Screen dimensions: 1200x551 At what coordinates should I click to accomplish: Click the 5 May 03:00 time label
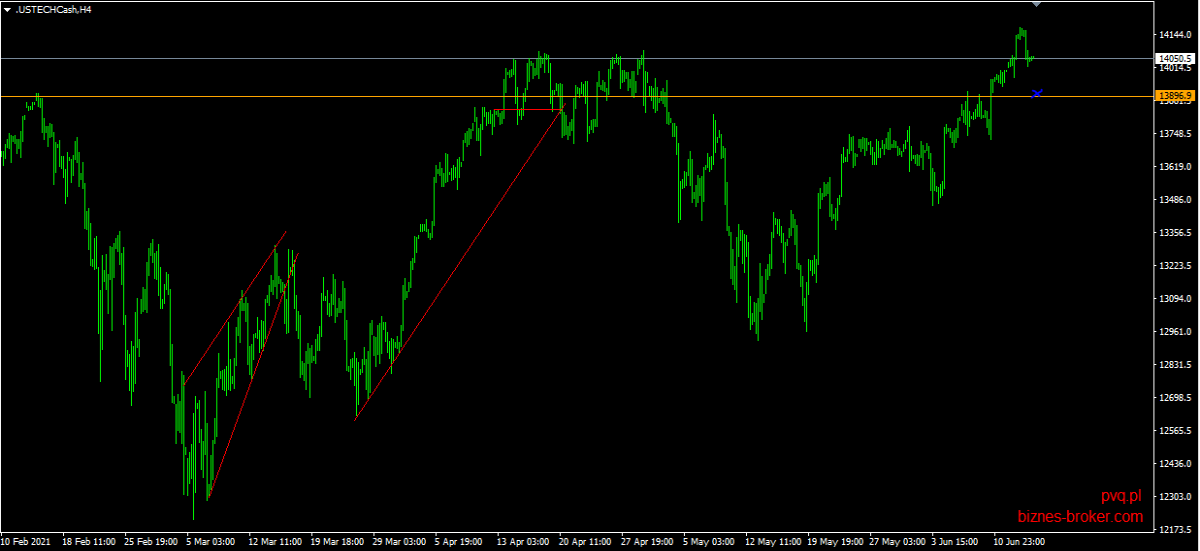708,542
